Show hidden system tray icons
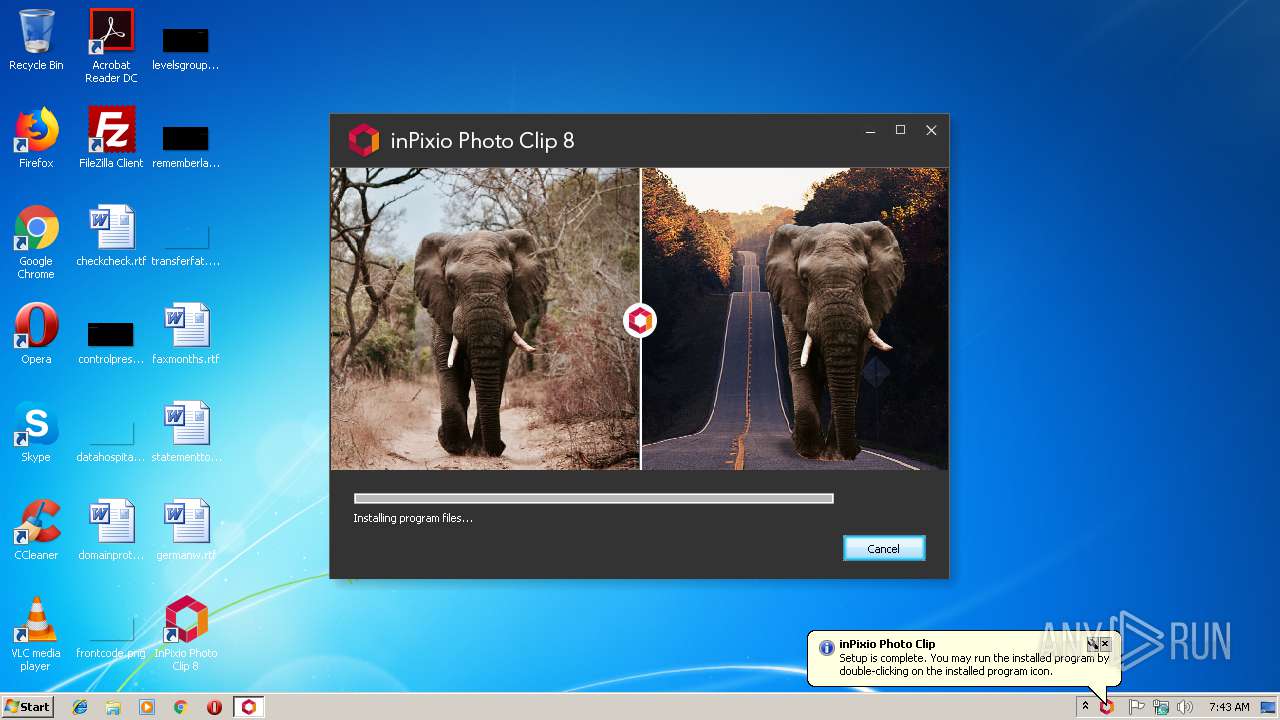 coord(1085,707)
